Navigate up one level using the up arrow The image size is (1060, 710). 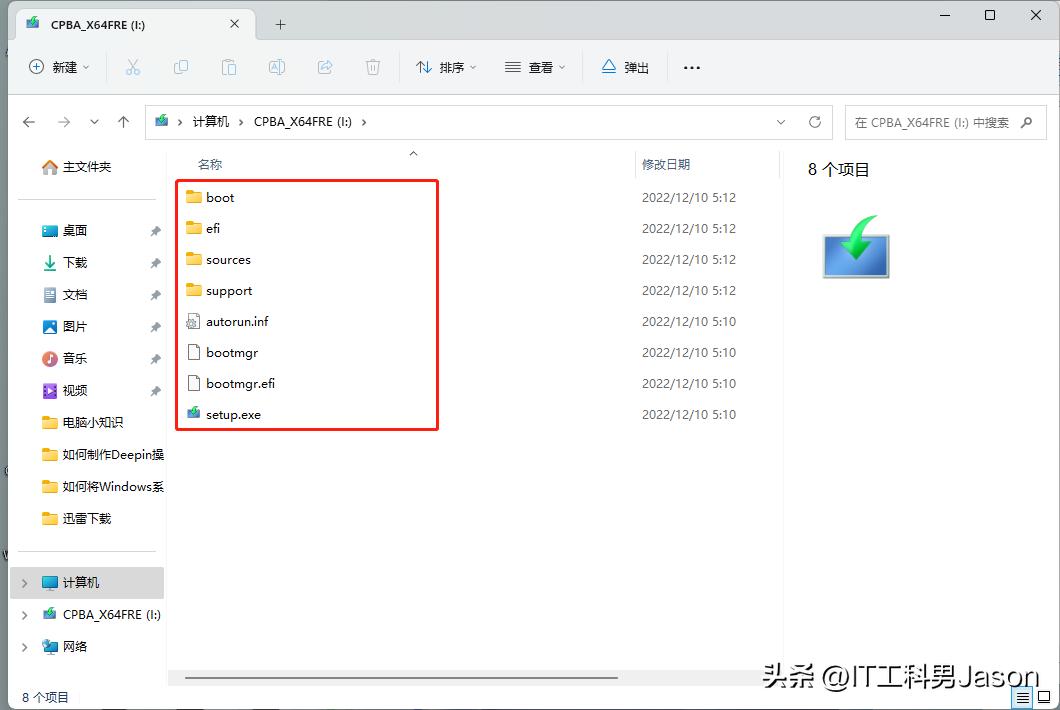(x=122, y=122)
